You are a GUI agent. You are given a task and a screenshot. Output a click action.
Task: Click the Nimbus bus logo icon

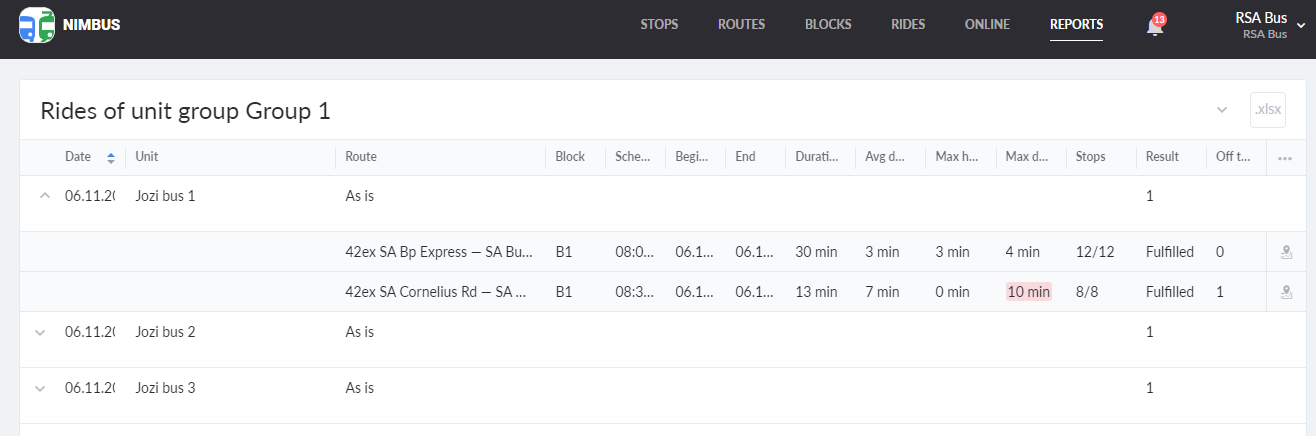[37, 24]
